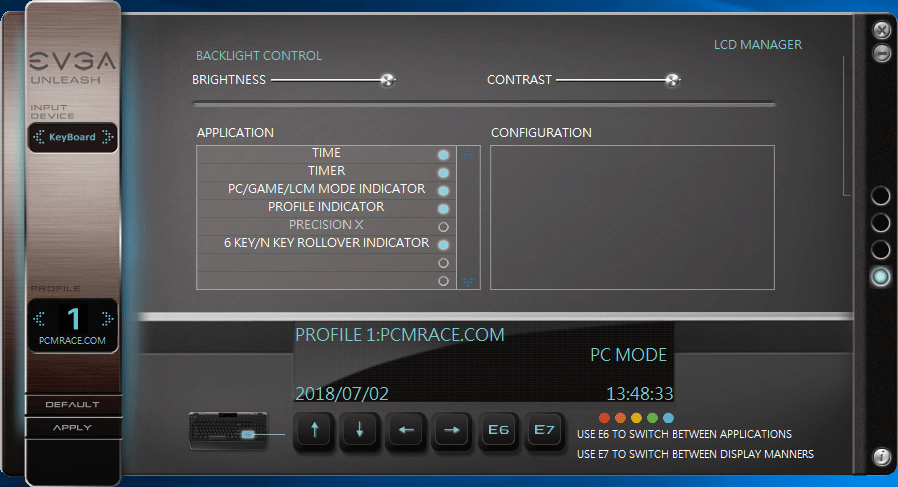Select the TIMER row in application list
Viewport: 898px width, 487px height.
326,172
